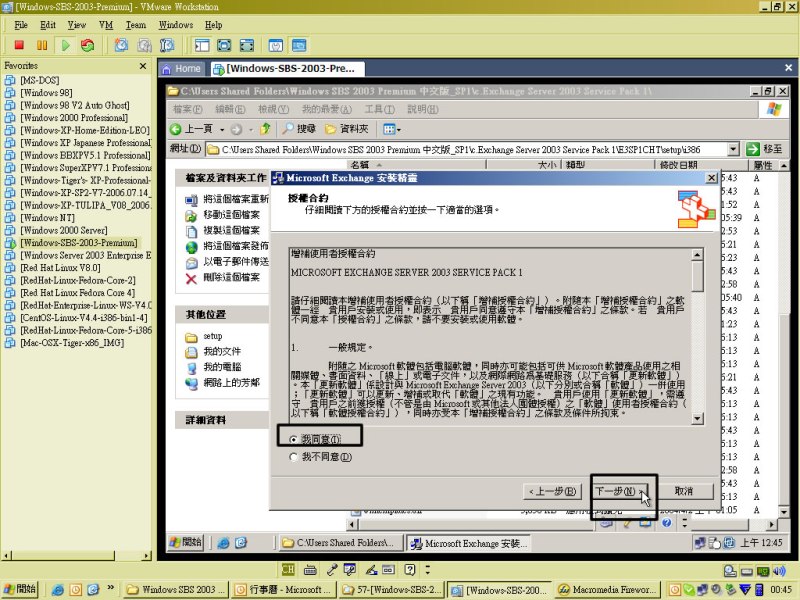Image resolution: width=800 pixels, height=600 pixels.
Task: Open the View menu in VMware
Action: [77, 25]
